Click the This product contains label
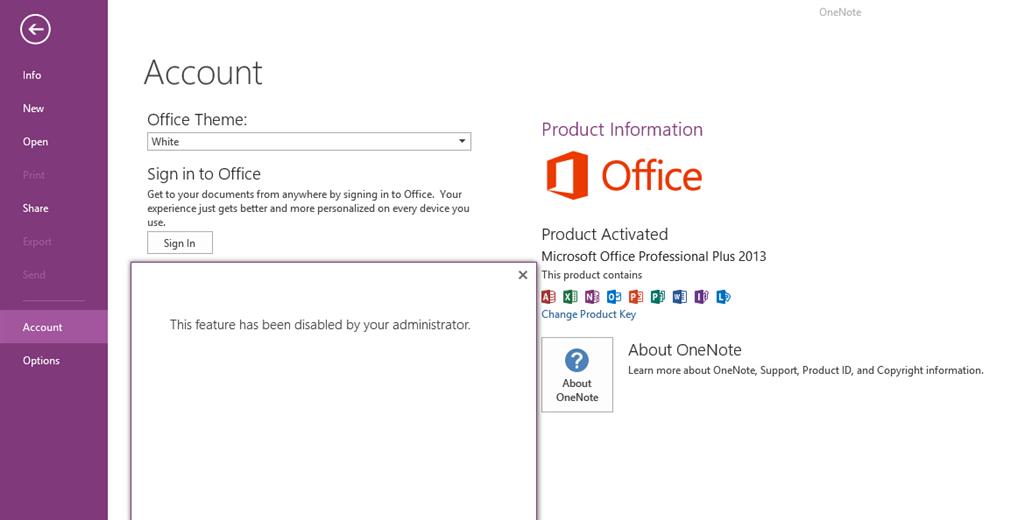The width and height of the screenshot is (1024, 520). point(592,275)
